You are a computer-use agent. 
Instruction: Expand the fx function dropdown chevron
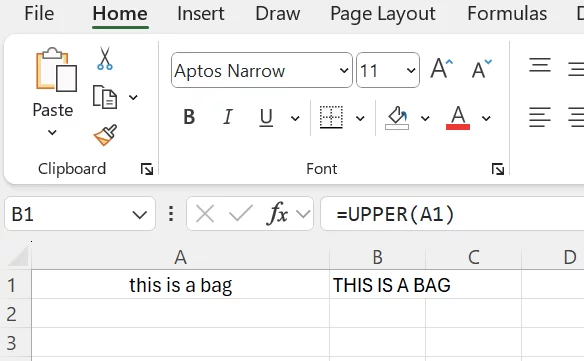click(303, 214)
